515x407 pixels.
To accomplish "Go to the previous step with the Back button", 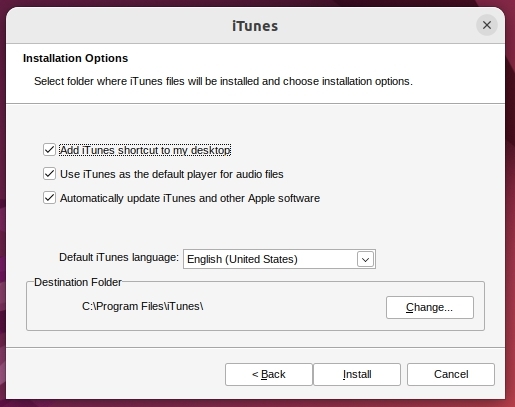I will [269, 374].
